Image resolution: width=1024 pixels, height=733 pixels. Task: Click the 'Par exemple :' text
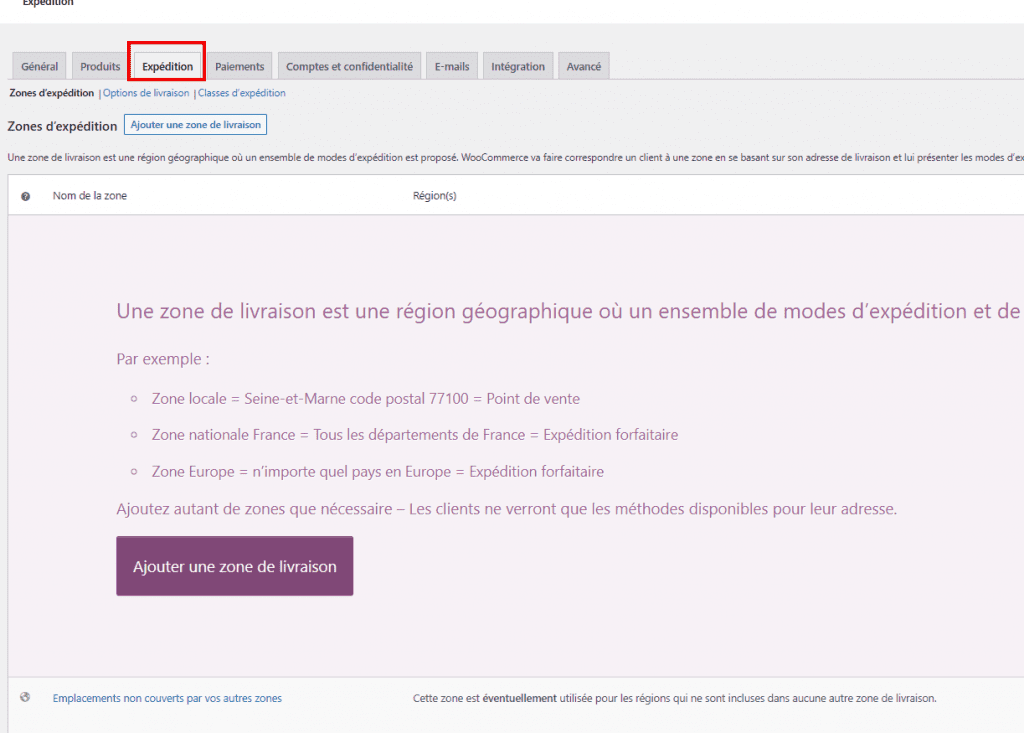[163, 359]
